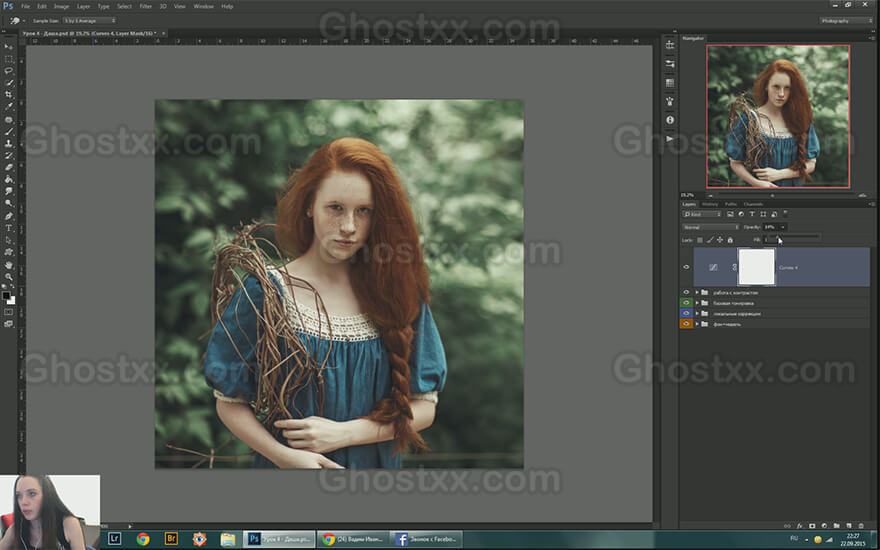The width and height of the screenshot is (880, 550).
Task: Open the Filter menu
Action: [x=145, y=6]
